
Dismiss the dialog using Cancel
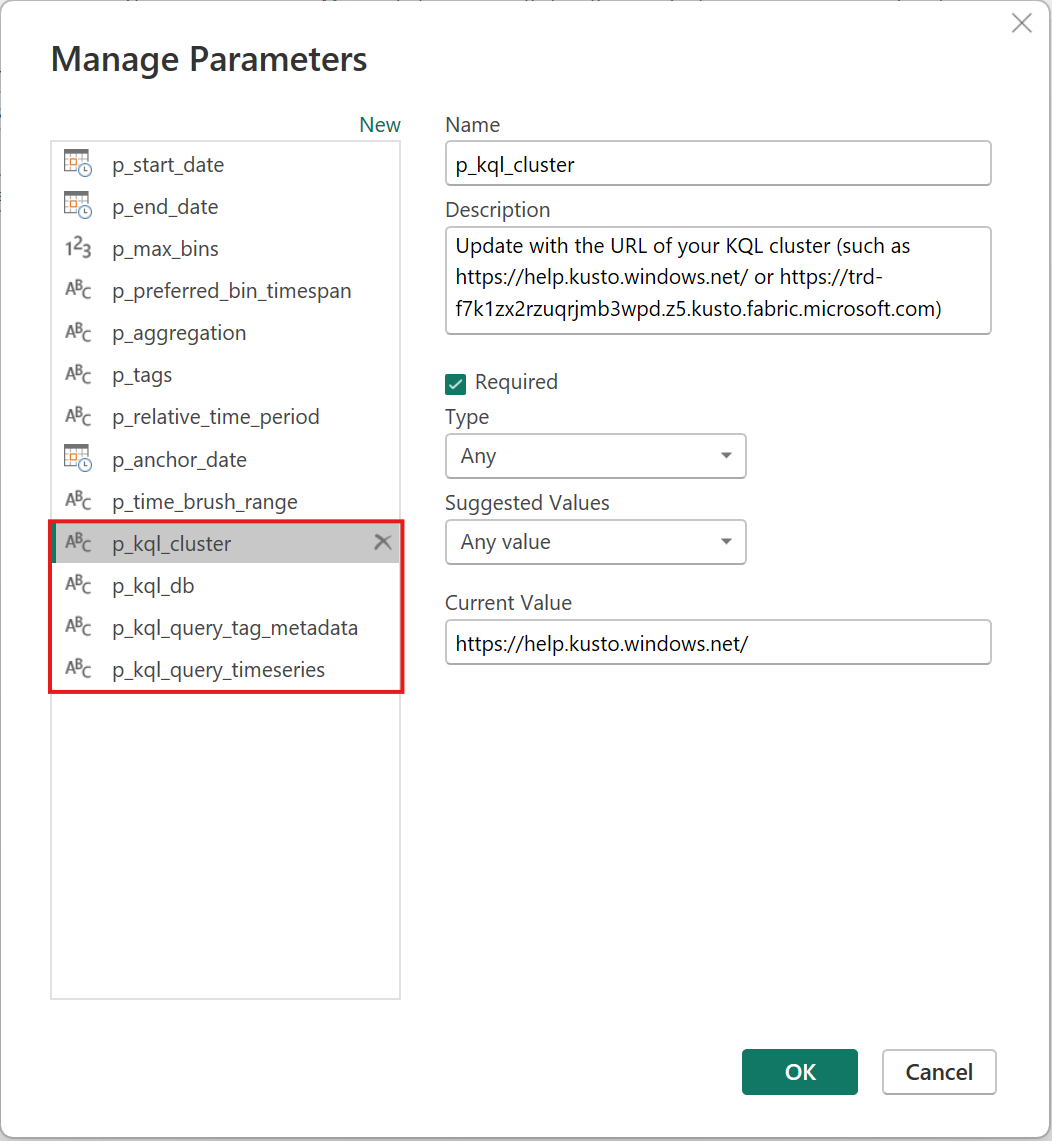click(x=938, y=1071)
